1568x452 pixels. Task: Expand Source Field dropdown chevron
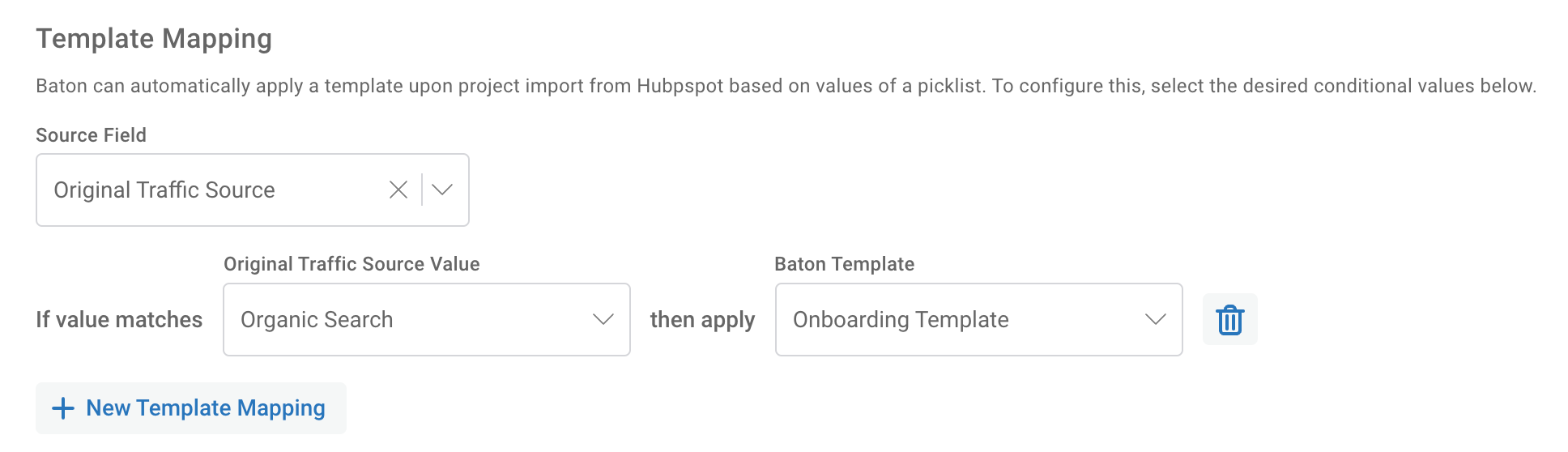pyautogui.click(x=442, y=190)
